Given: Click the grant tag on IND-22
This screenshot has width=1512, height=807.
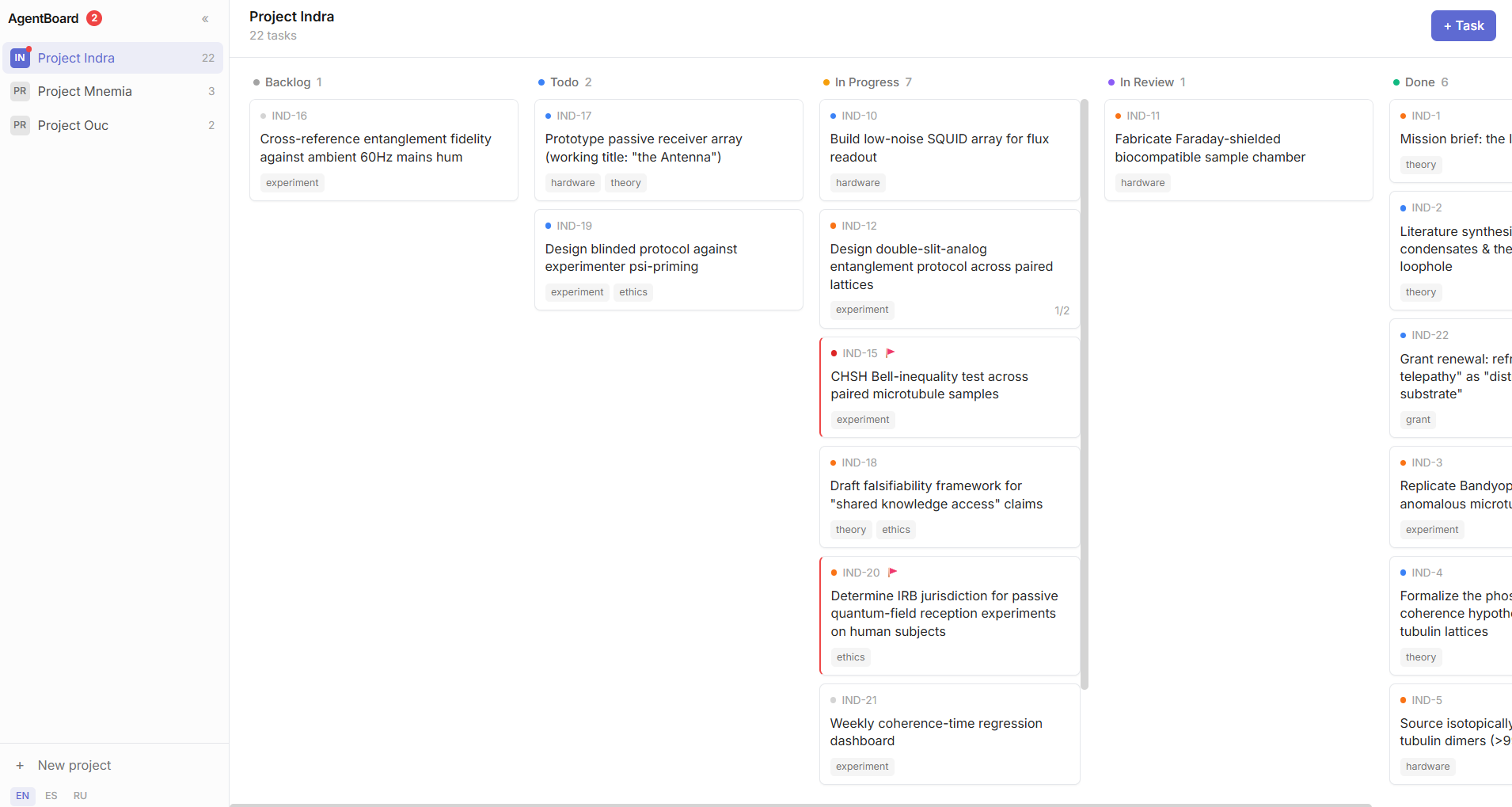Looking at the screenshot, I should [1418, 420].
